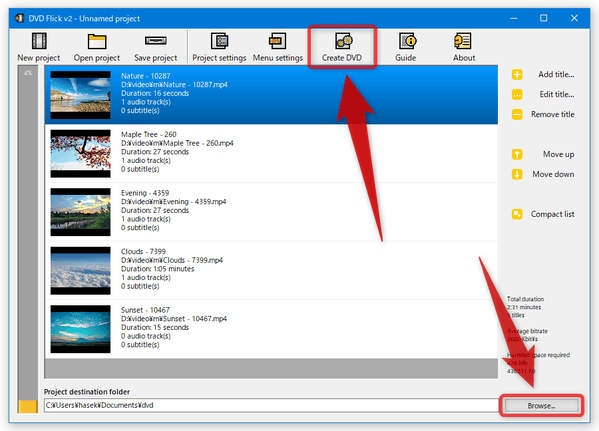
Task: Click the '0 audio track(s)' Sunset text
Action: point(146,336)
